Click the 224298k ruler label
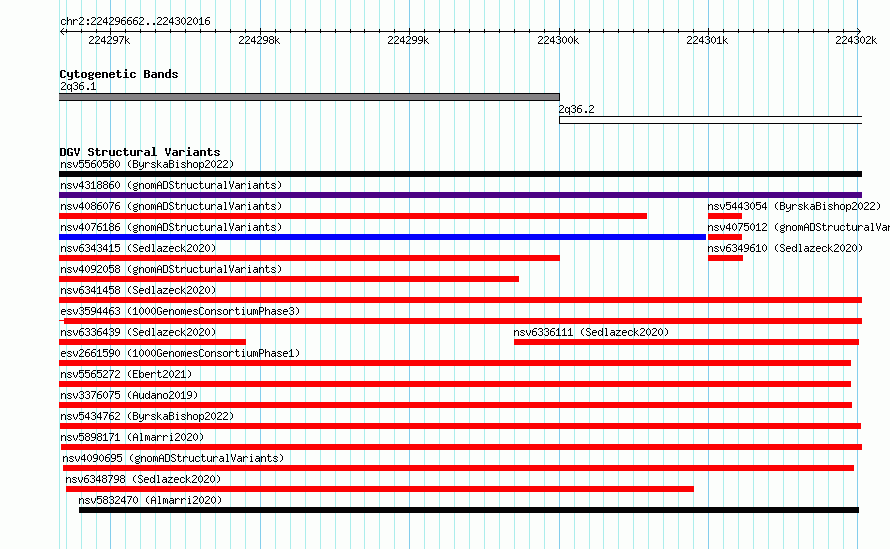890x549 pixels. [x=259, y=40]
